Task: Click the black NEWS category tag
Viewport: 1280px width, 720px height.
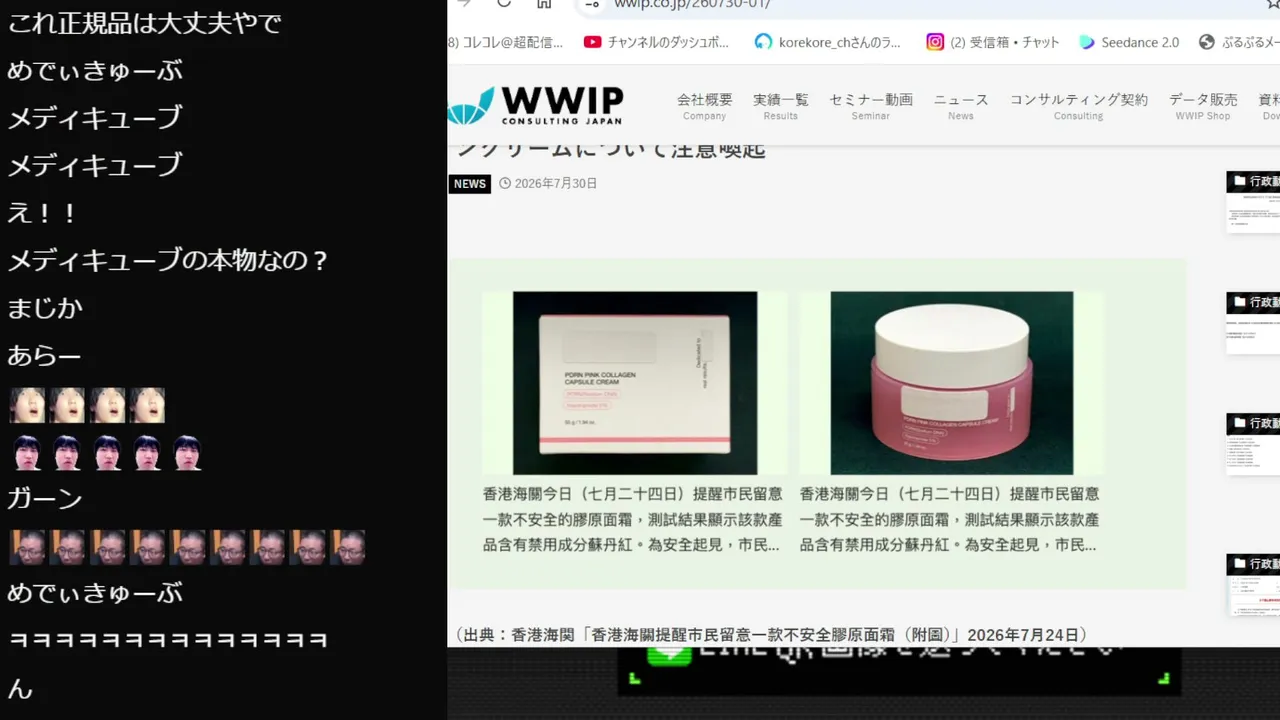Action: pos(469,184)
